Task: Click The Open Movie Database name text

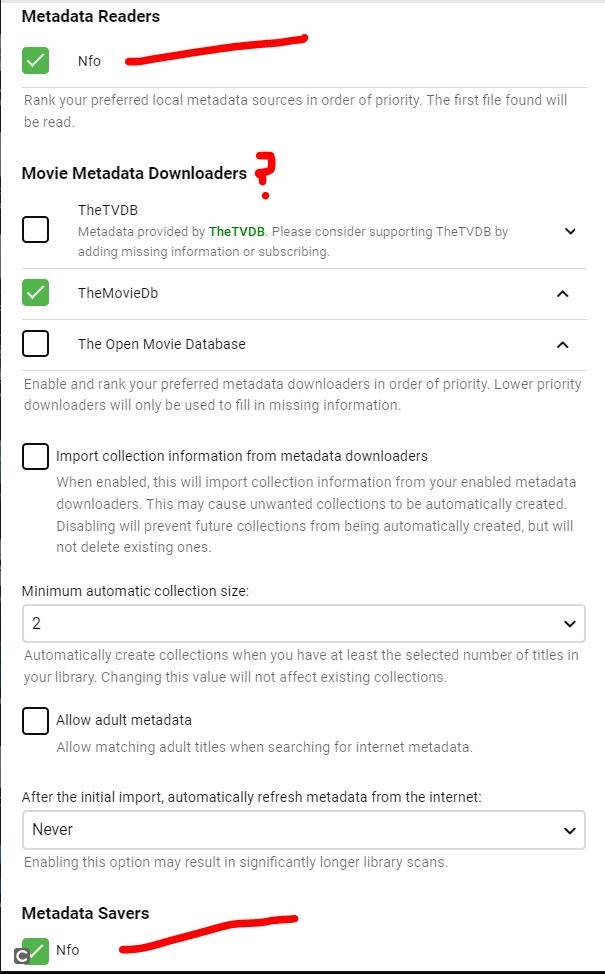Action: click(162, 344)
